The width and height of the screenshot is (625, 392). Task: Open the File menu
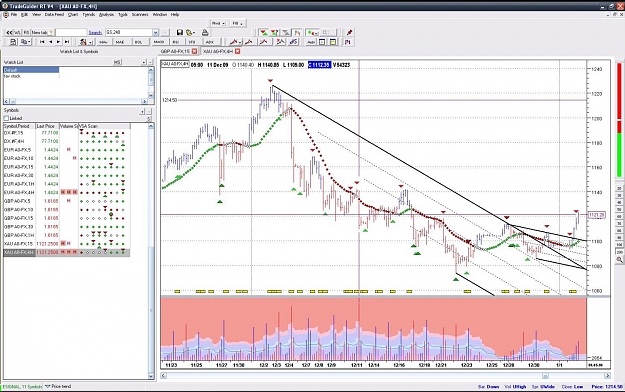tap(14, 14)
